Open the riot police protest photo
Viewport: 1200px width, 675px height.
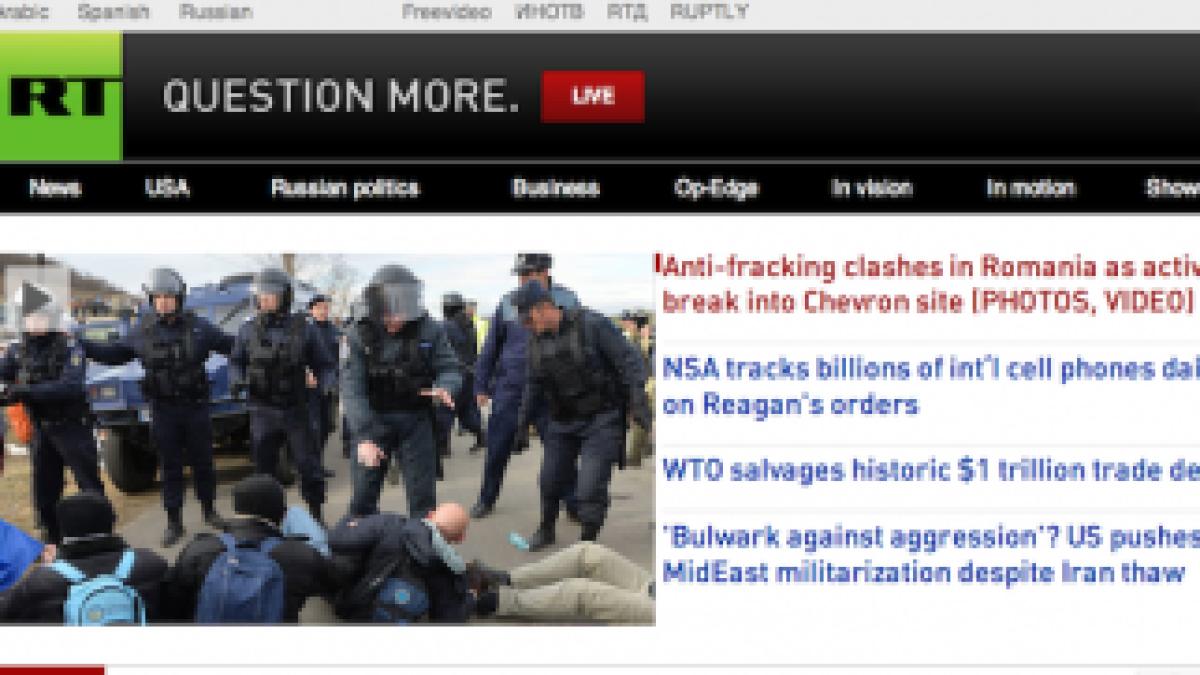(x=327, y=439)
